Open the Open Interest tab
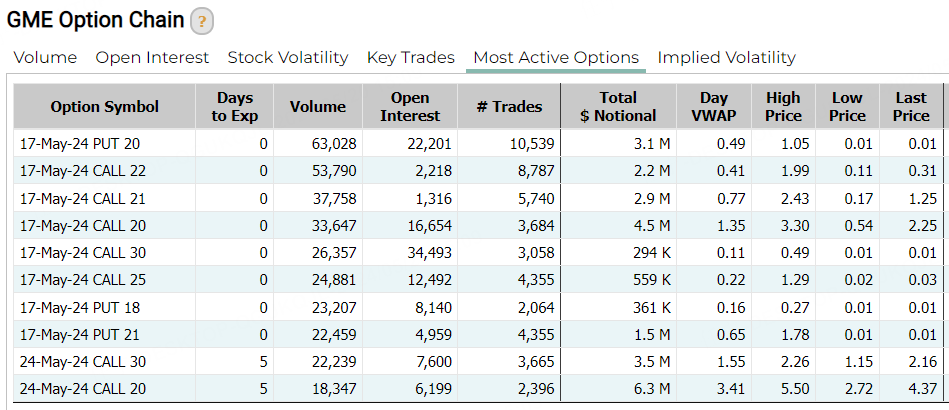Viewport: 949px width, 410px height. [152, 58]
